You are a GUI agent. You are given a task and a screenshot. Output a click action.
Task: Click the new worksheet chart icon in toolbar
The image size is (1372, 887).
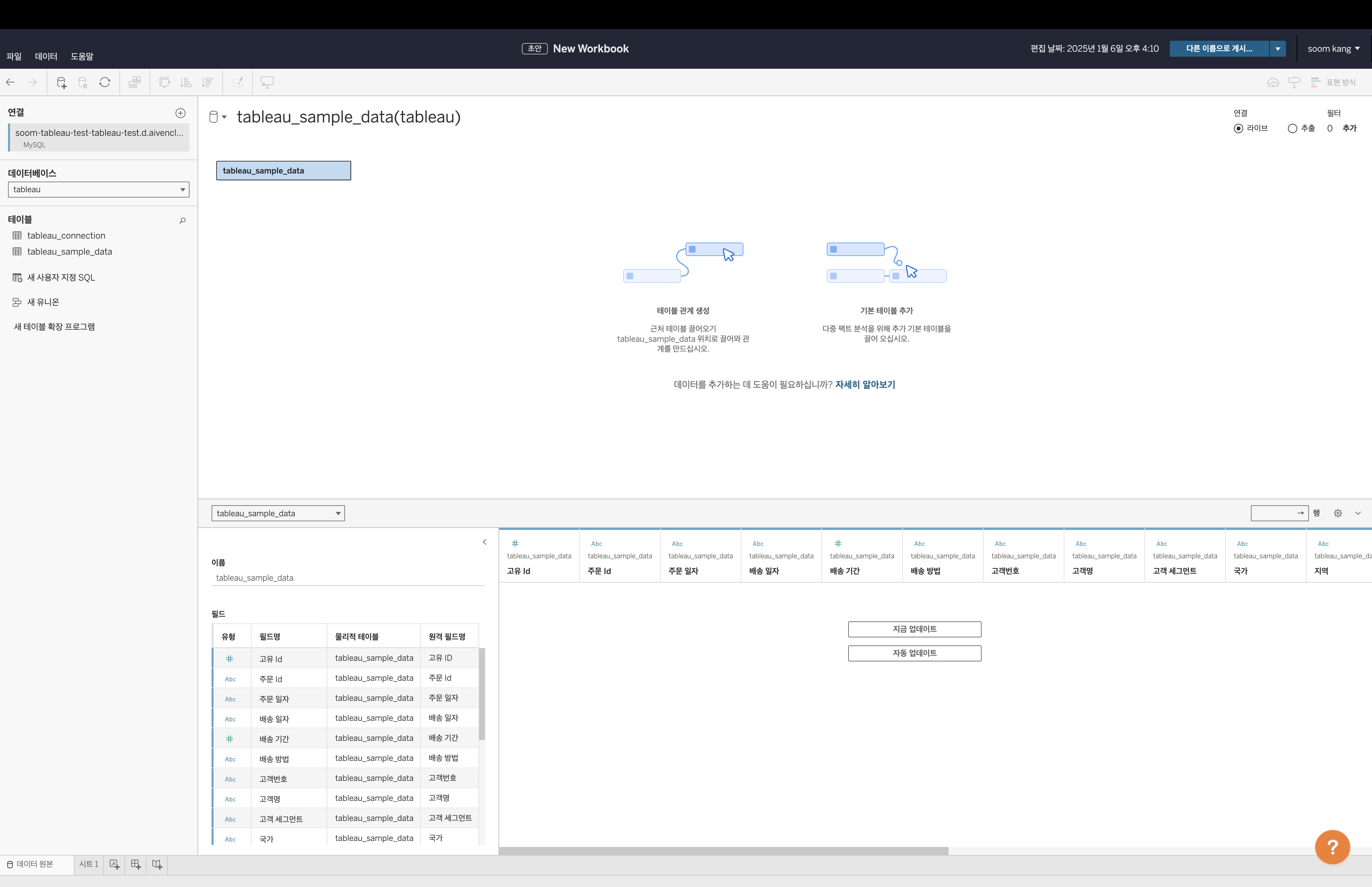(x=135, y=82)
